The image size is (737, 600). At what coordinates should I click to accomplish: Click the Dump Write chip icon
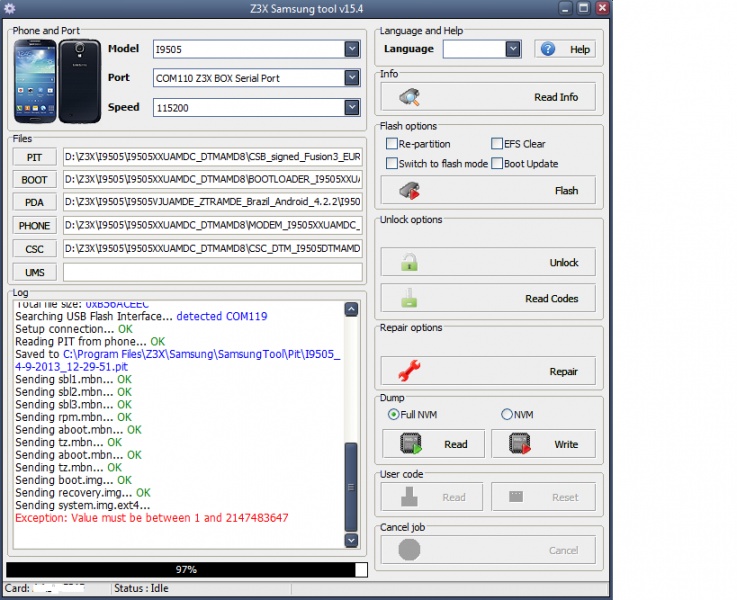519,444
